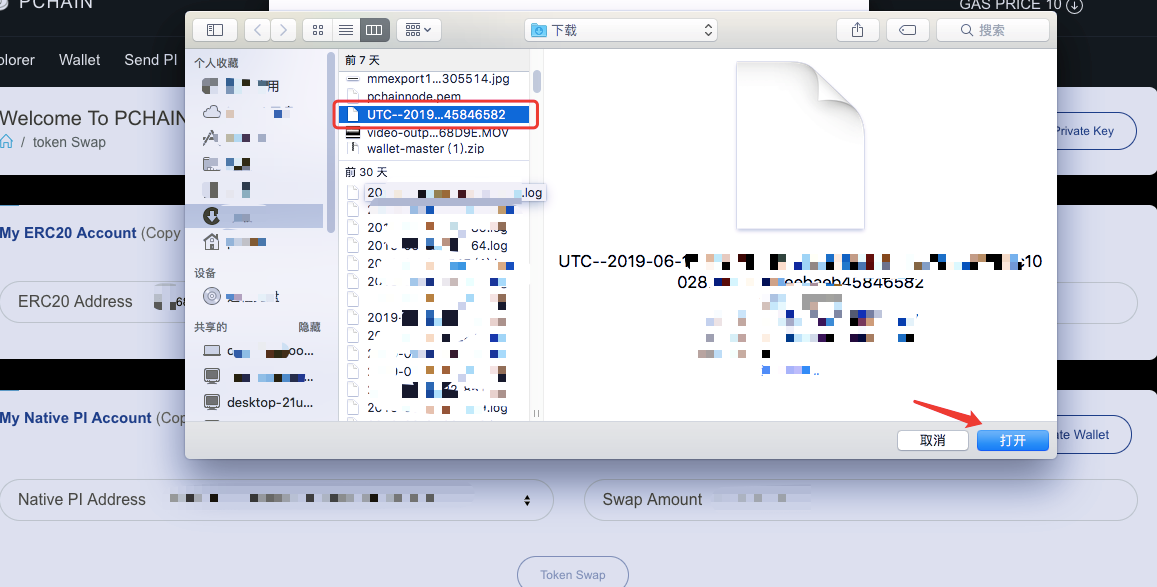Click the file list scrollbar

[537, 81]
